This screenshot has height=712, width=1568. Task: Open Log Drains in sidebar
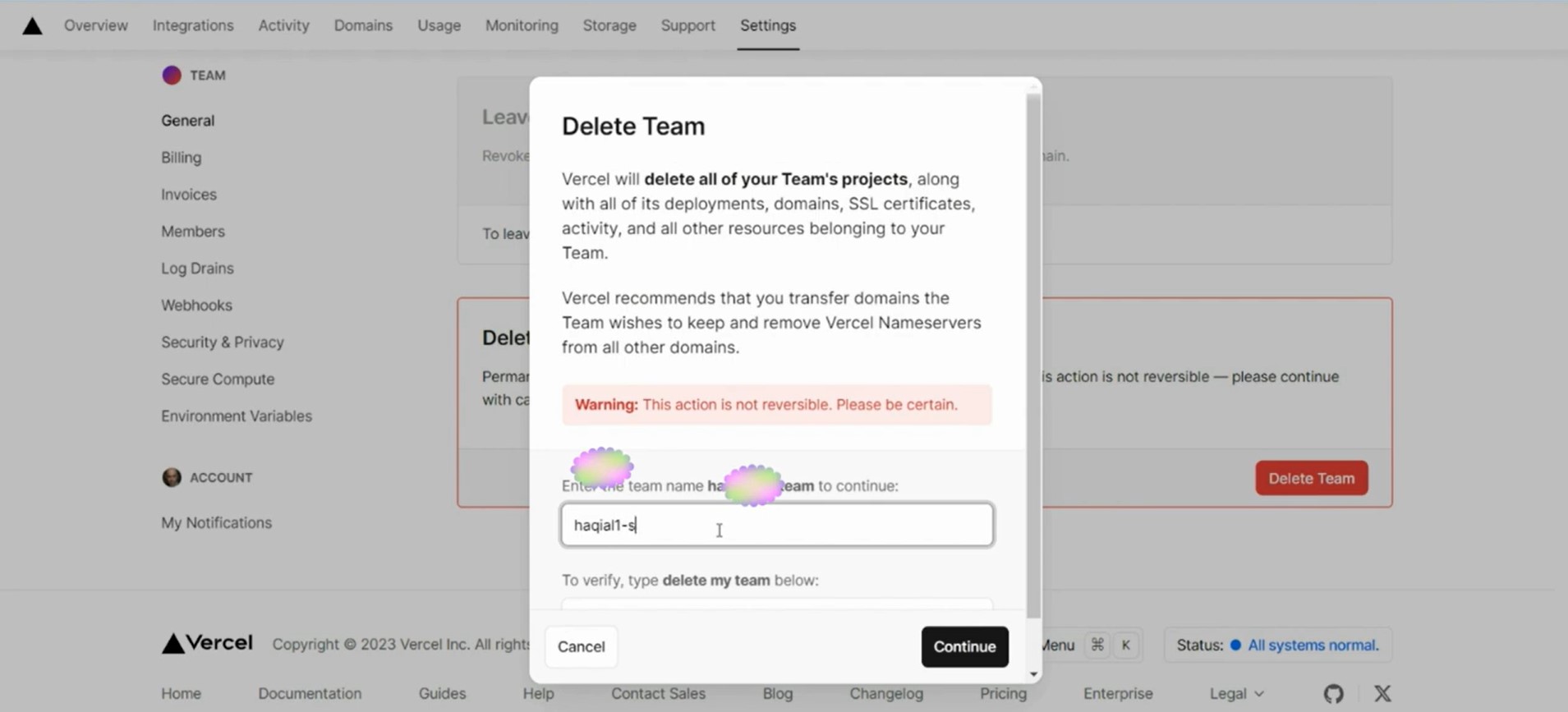[x=197, y=269]
